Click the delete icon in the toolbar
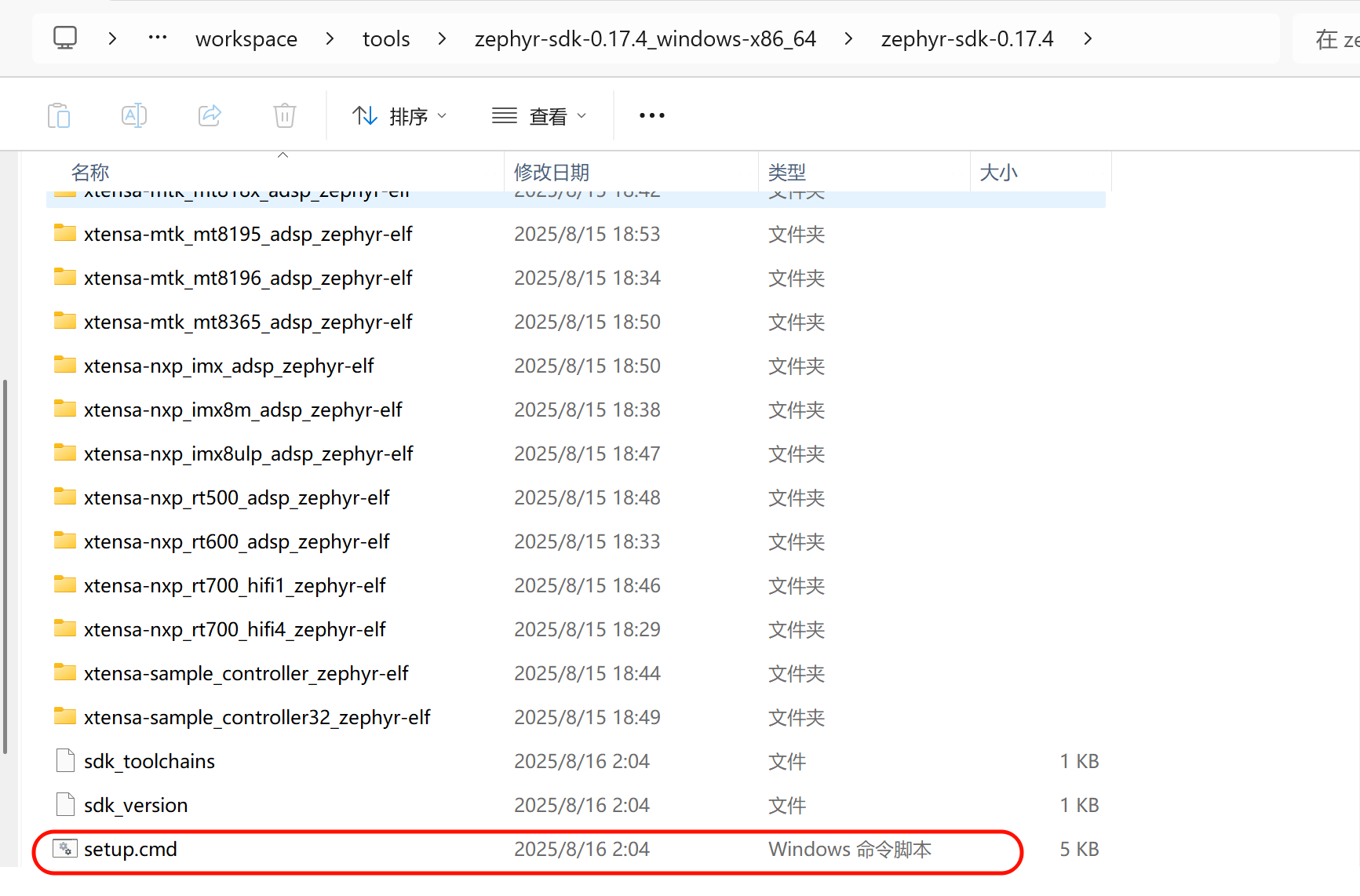Image resolution: width=1360 pixels, height=896 pixels. [x=283, y=115]
